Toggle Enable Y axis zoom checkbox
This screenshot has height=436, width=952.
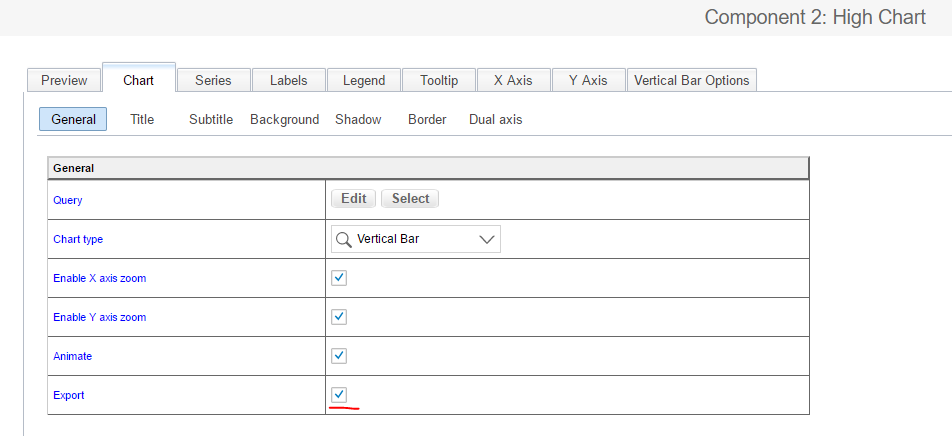pos(339,317)
